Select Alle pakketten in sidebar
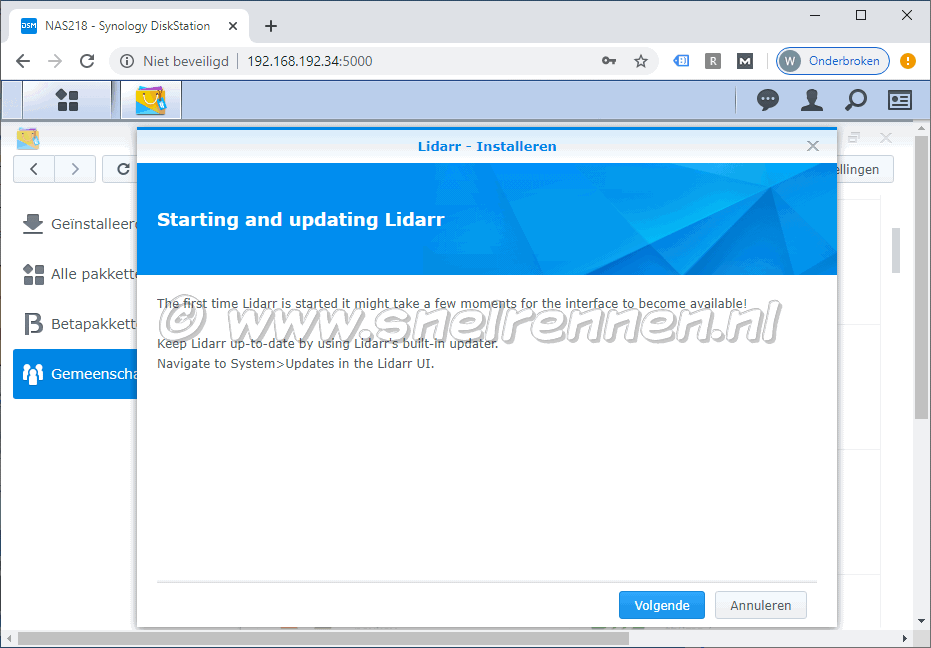The height and width of the screenshot is (648, 931). pyautogui.click(x=75, y=274)
